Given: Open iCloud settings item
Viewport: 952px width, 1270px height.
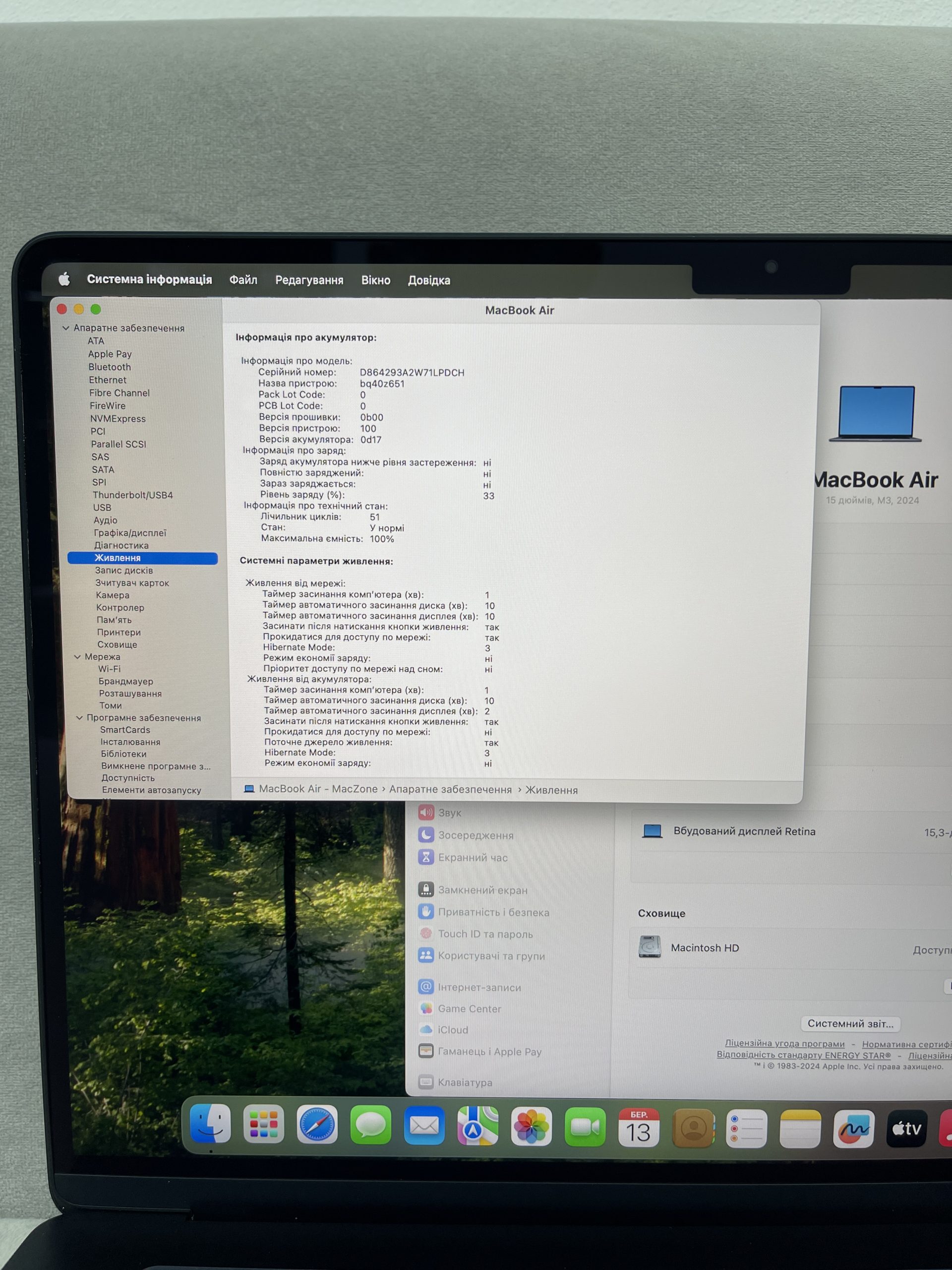Looking at the screenshot, I should (x=444, y=1029).
